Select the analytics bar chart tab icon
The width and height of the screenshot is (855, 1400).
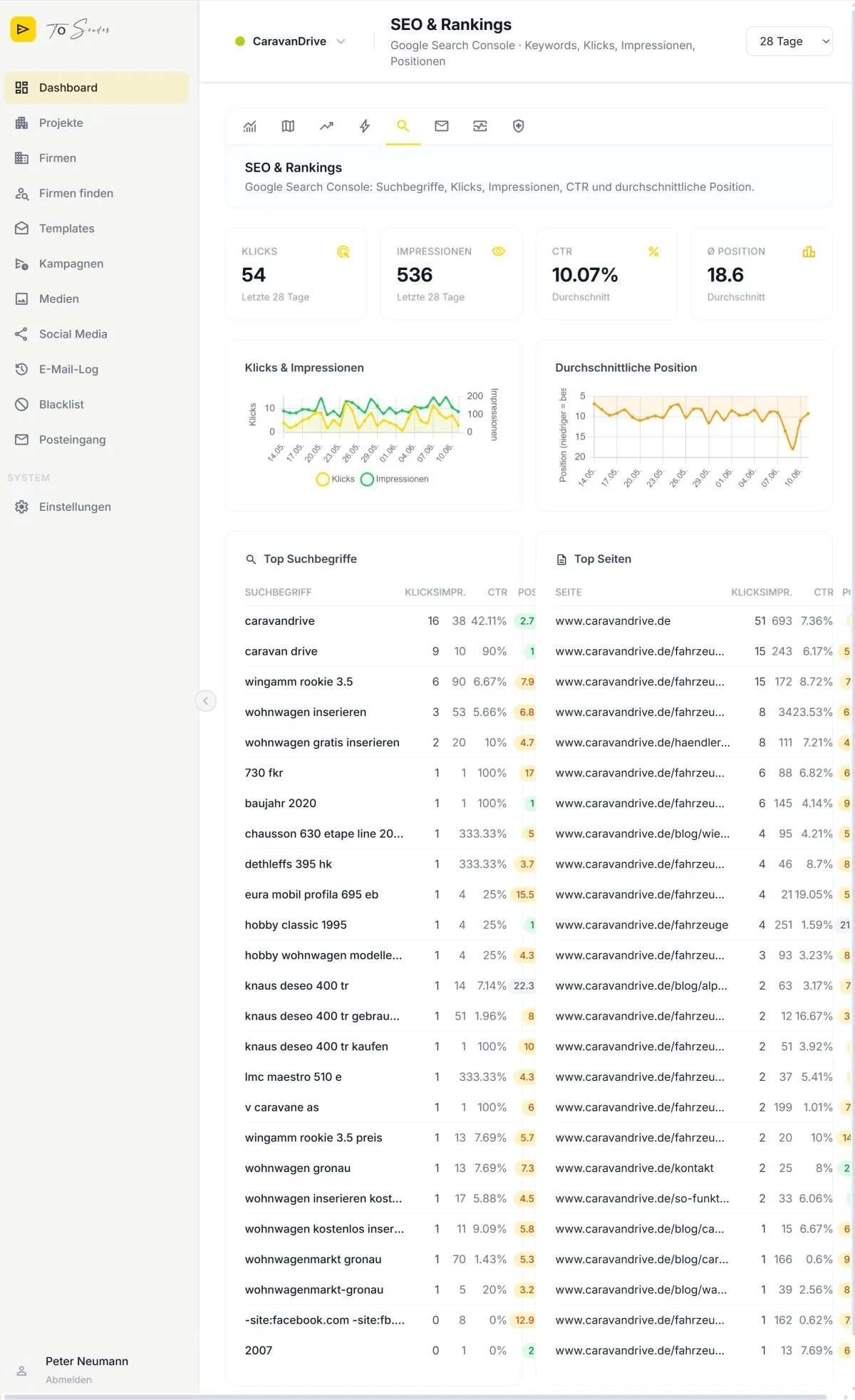coord(249,126)
